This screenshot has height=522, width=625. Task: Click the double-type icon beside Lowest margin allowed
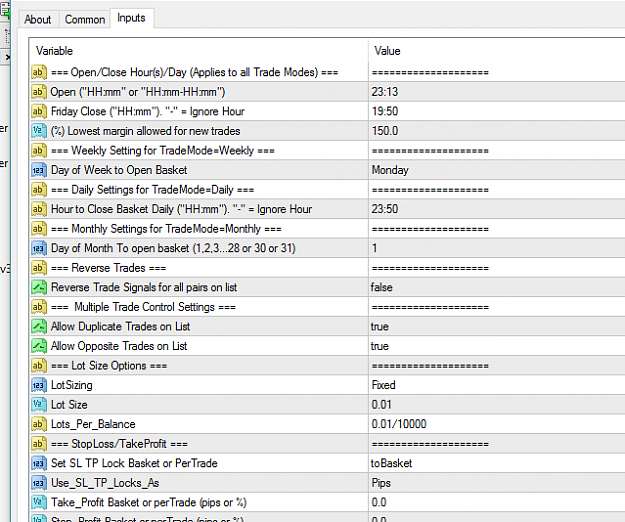coord(39,131)
